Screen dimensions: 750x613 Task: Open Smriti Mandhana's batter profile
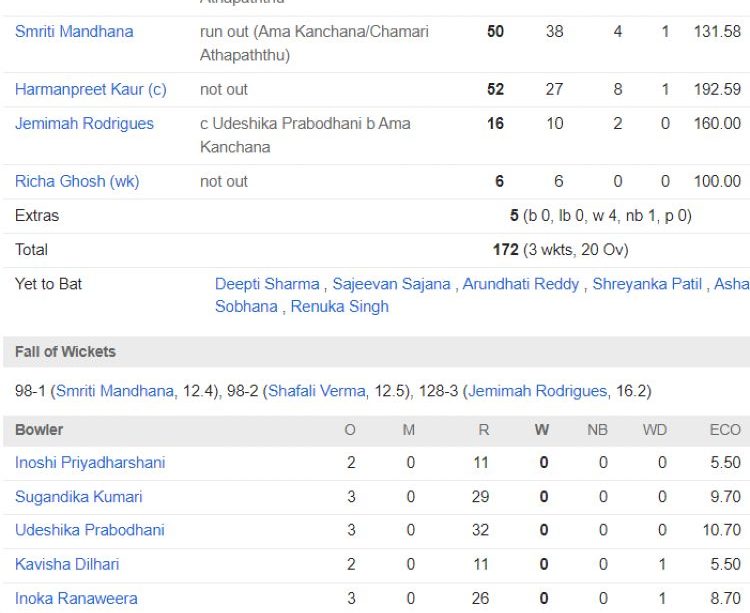click(74, 32)
